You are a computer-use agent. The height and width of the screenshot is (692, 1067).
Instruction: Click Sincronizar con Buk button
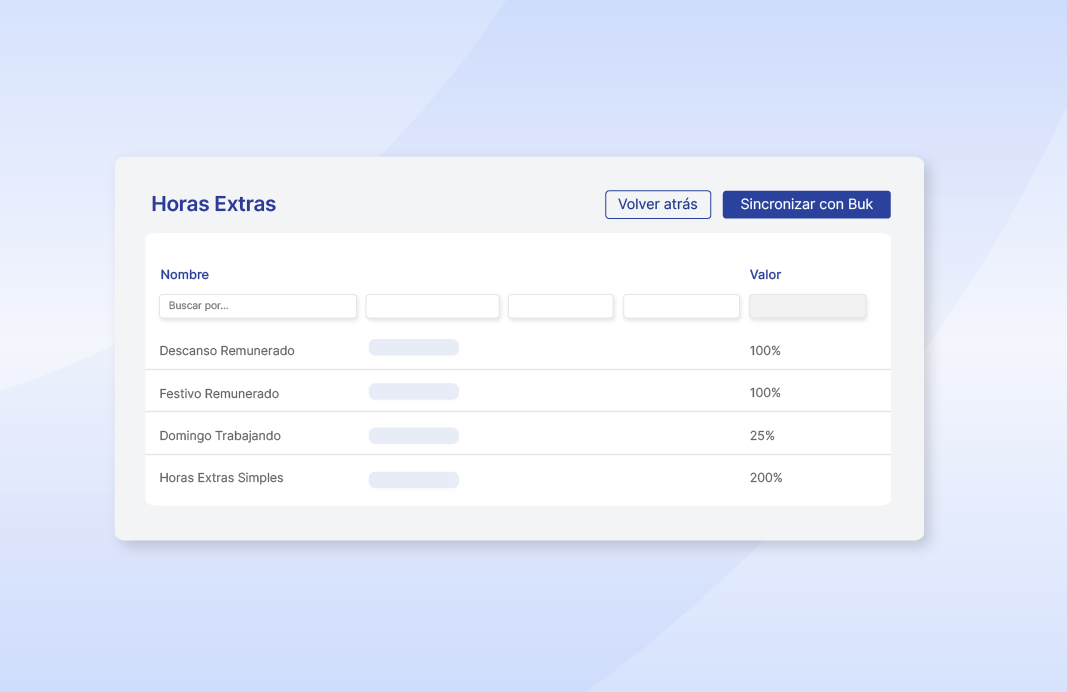click(x=806, y=204)
